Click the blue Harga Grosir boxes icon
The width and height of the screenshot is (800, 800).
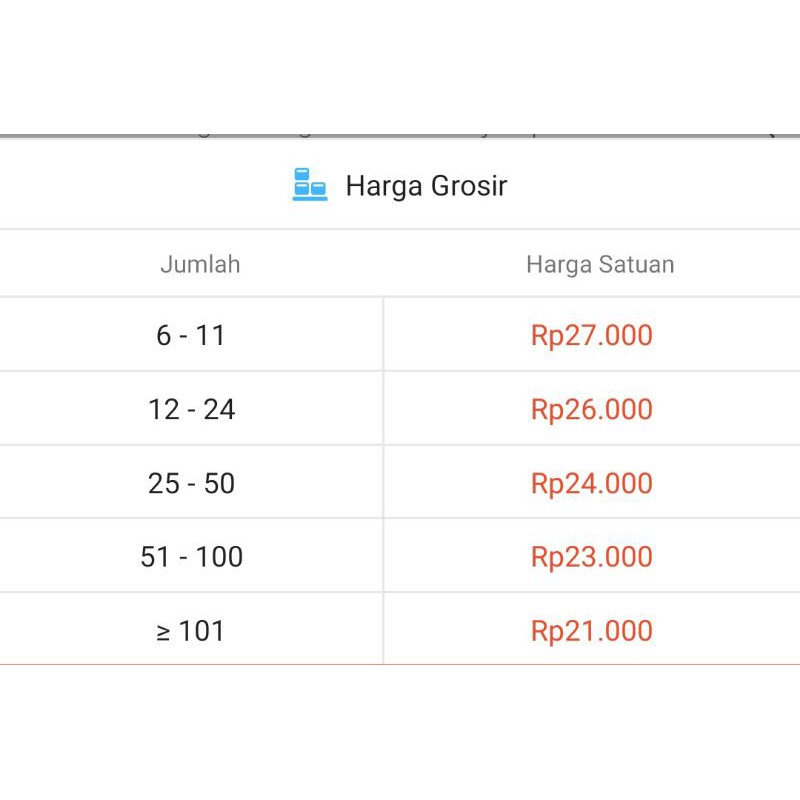[x=310, y=185]
